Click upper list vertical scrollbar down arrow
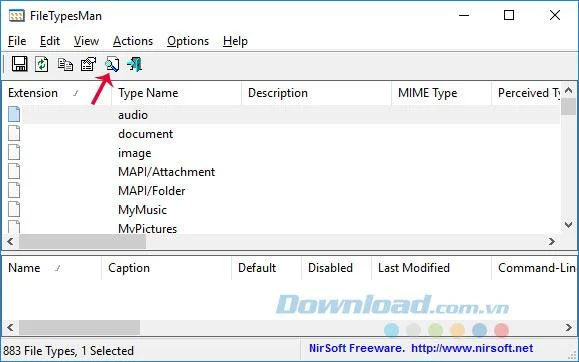 [x=569, y=224]
